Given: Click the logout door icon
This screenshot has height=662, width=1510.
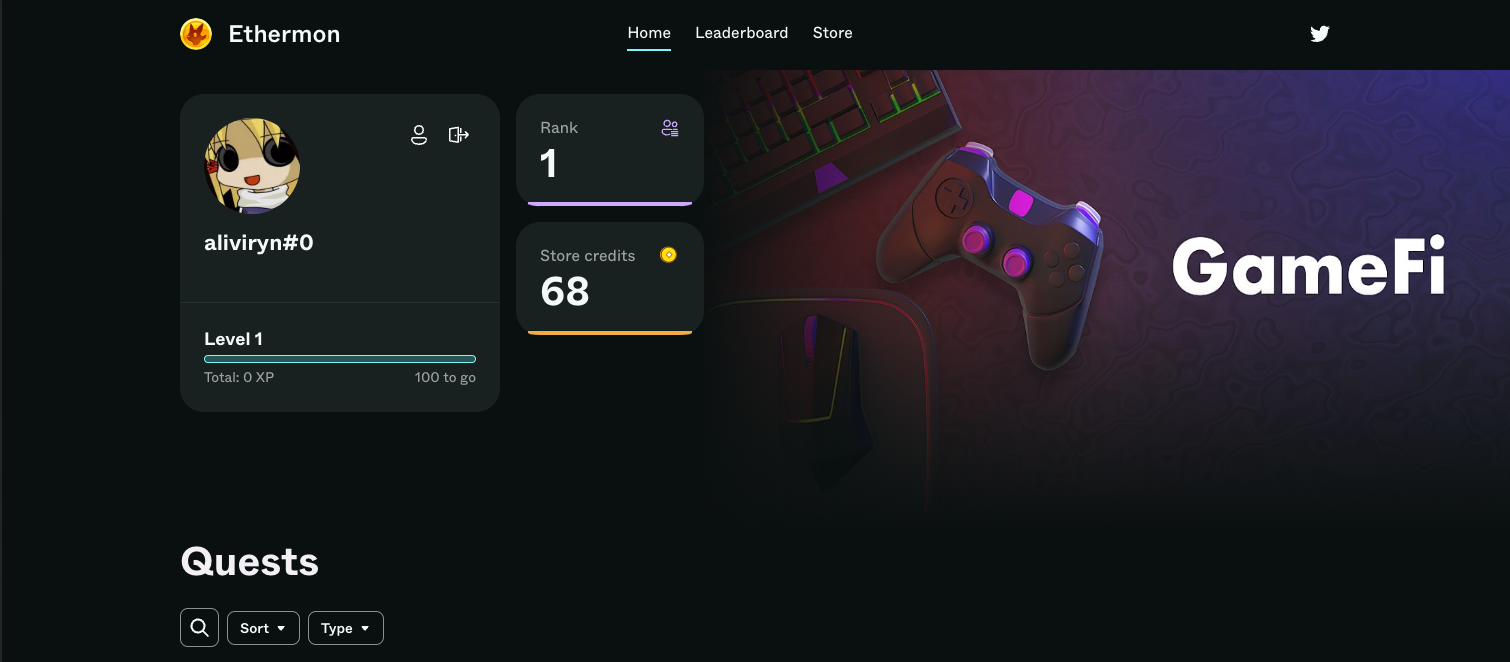Looking at the screenshot, I should tap(459, 135).
